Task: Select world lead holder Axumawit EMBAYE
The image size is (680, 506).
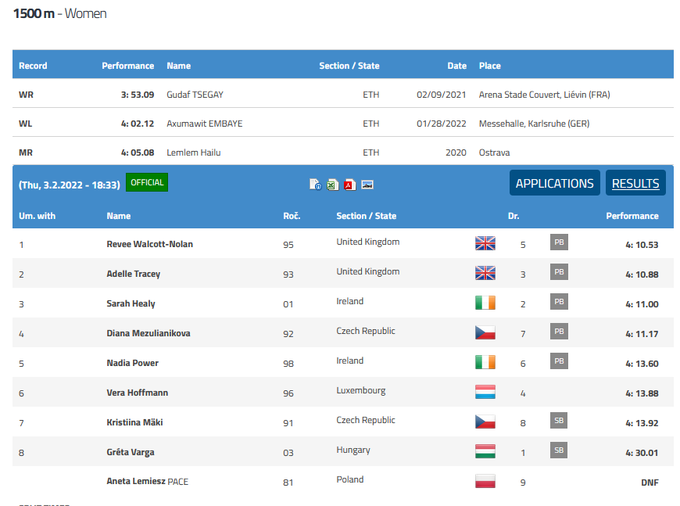Action: pyautogui.click(x=205, y=124)
